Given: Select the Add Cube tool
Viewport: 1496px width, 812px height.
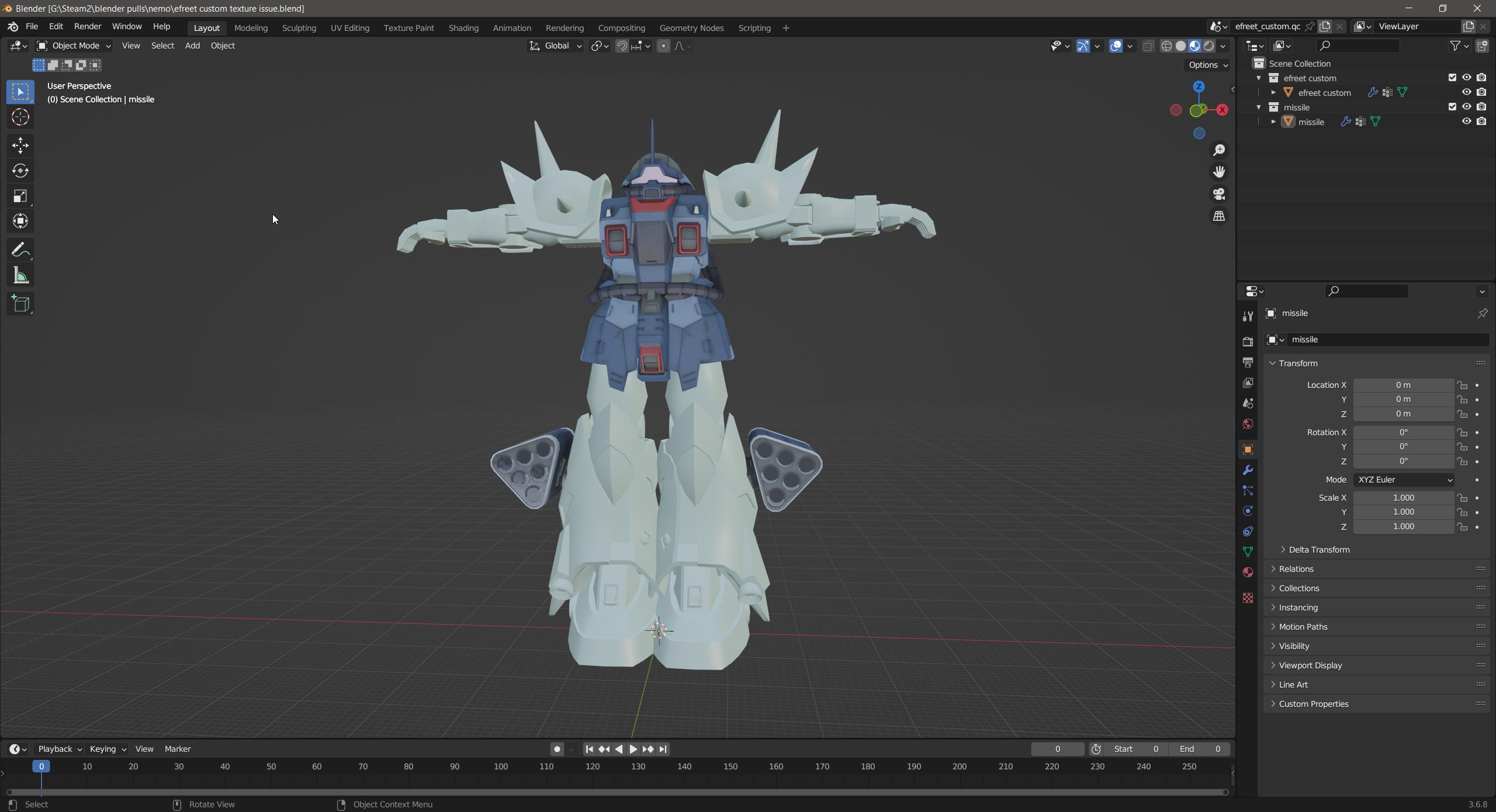Looking at the screenshot, I should pos(20,304).
